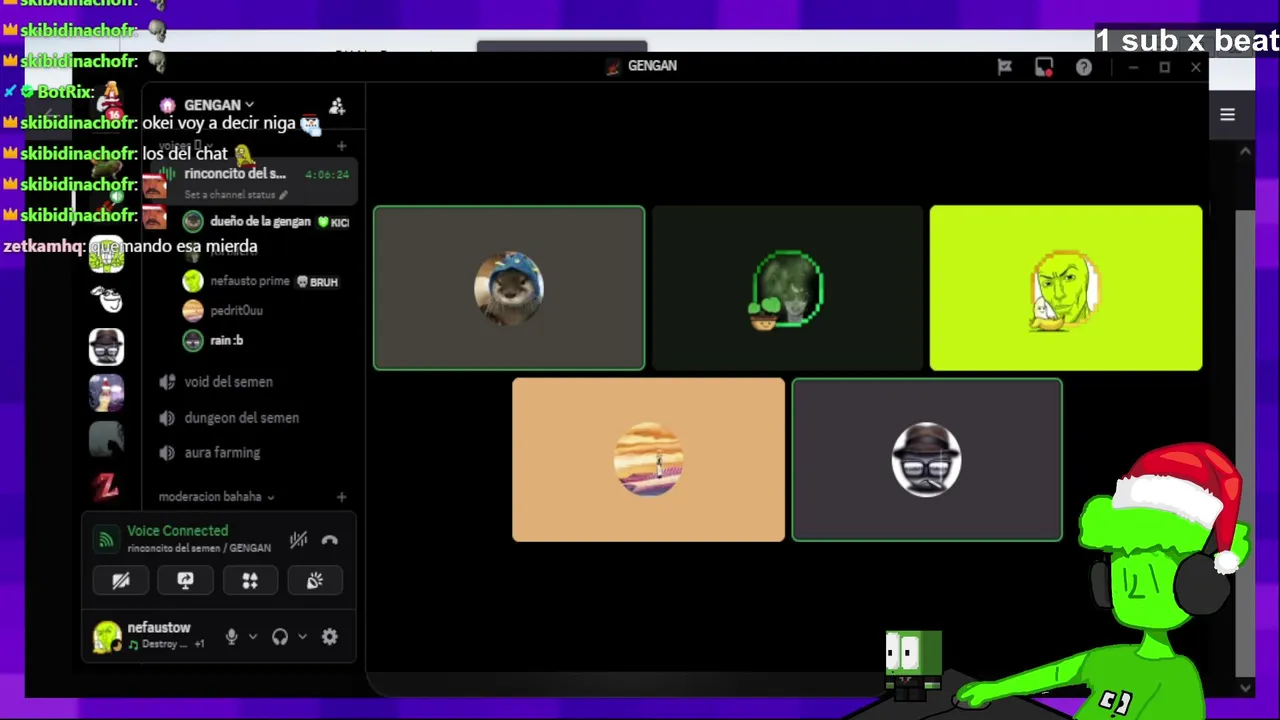Viewport: 1280px width, 720px height.
Task: Click the BRUH tag next to nefausto prime
Action: [317, 282]
